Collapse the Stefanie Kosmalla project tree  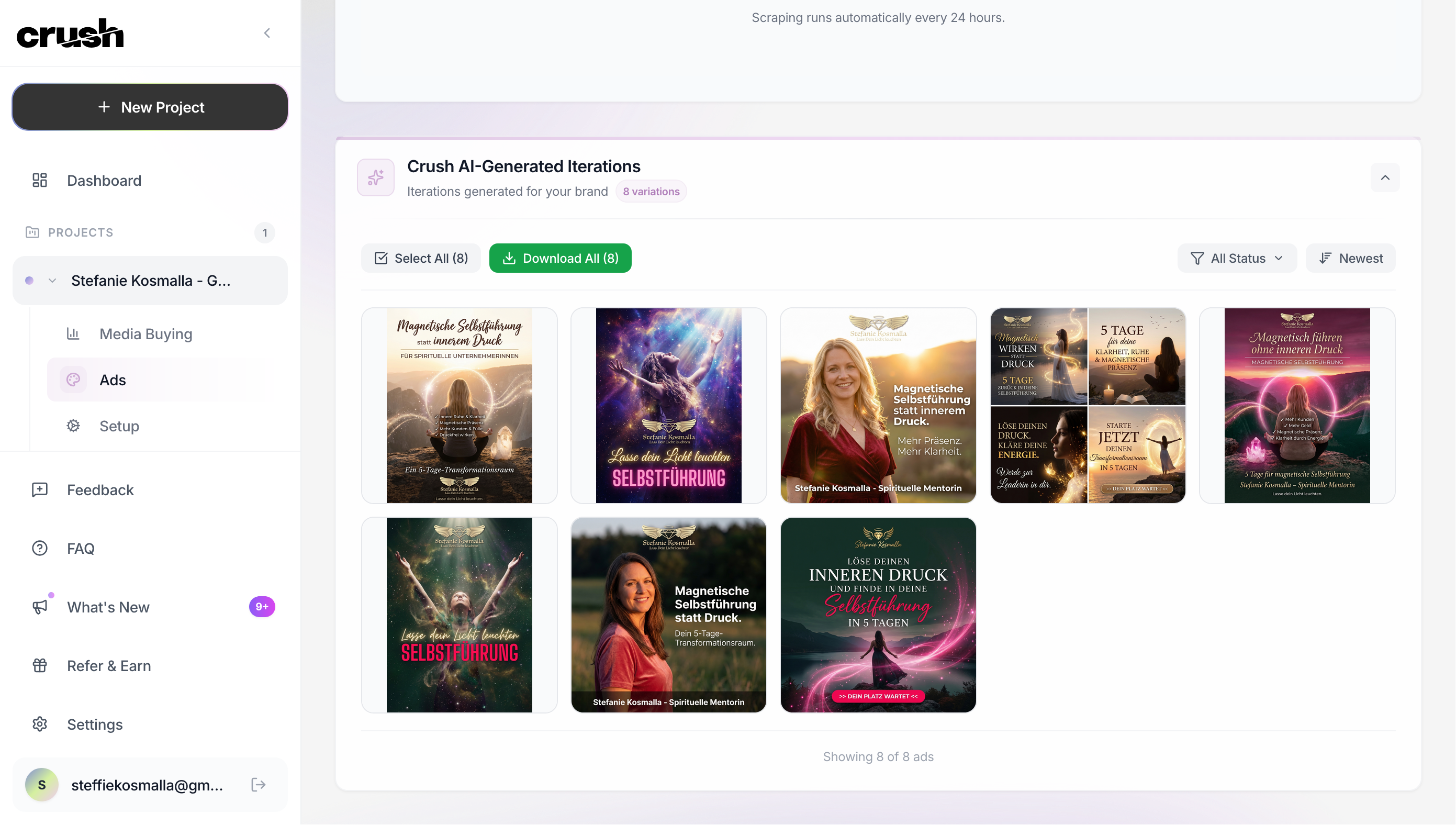[x=52, y=281]
